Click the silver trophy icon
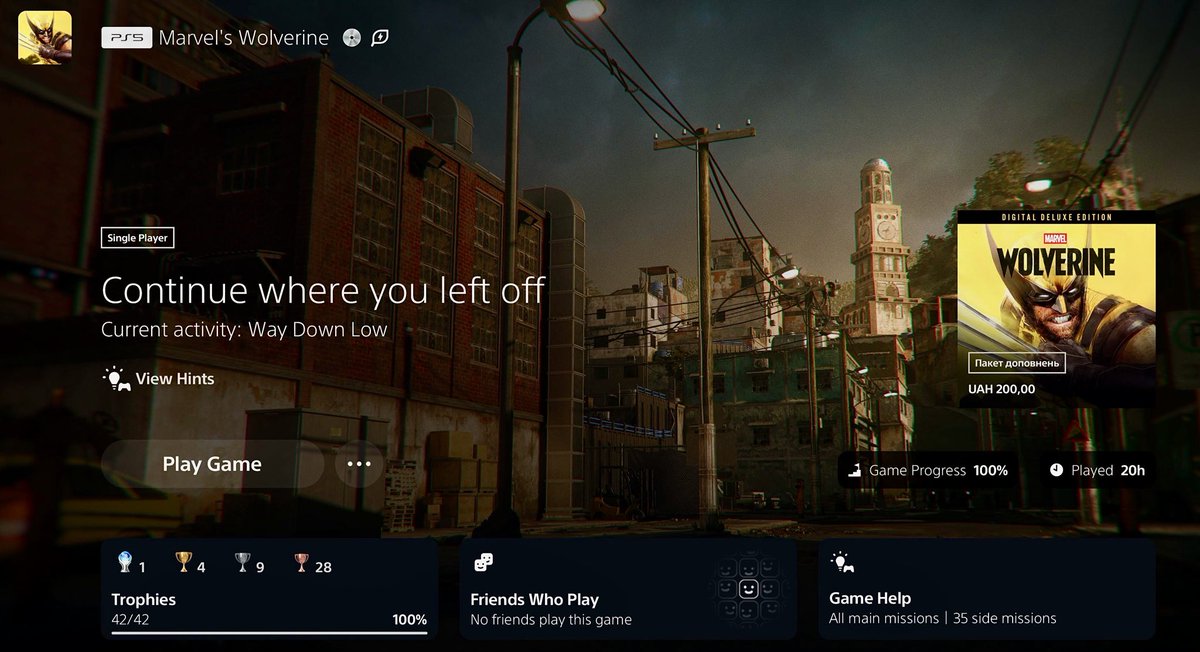 click(242, 563)
